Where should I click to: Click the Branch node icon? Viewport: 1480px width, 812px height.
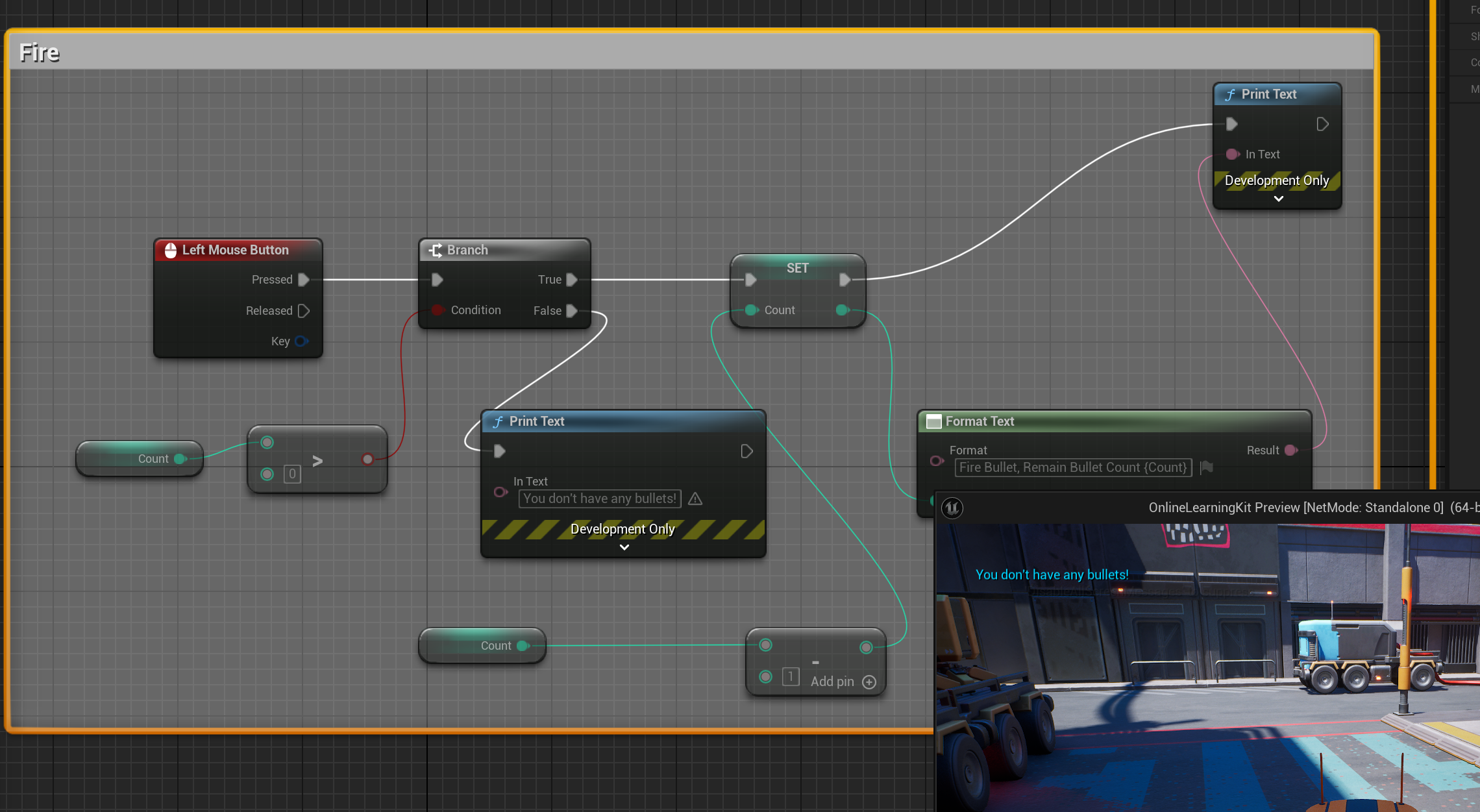click(436, 251)
